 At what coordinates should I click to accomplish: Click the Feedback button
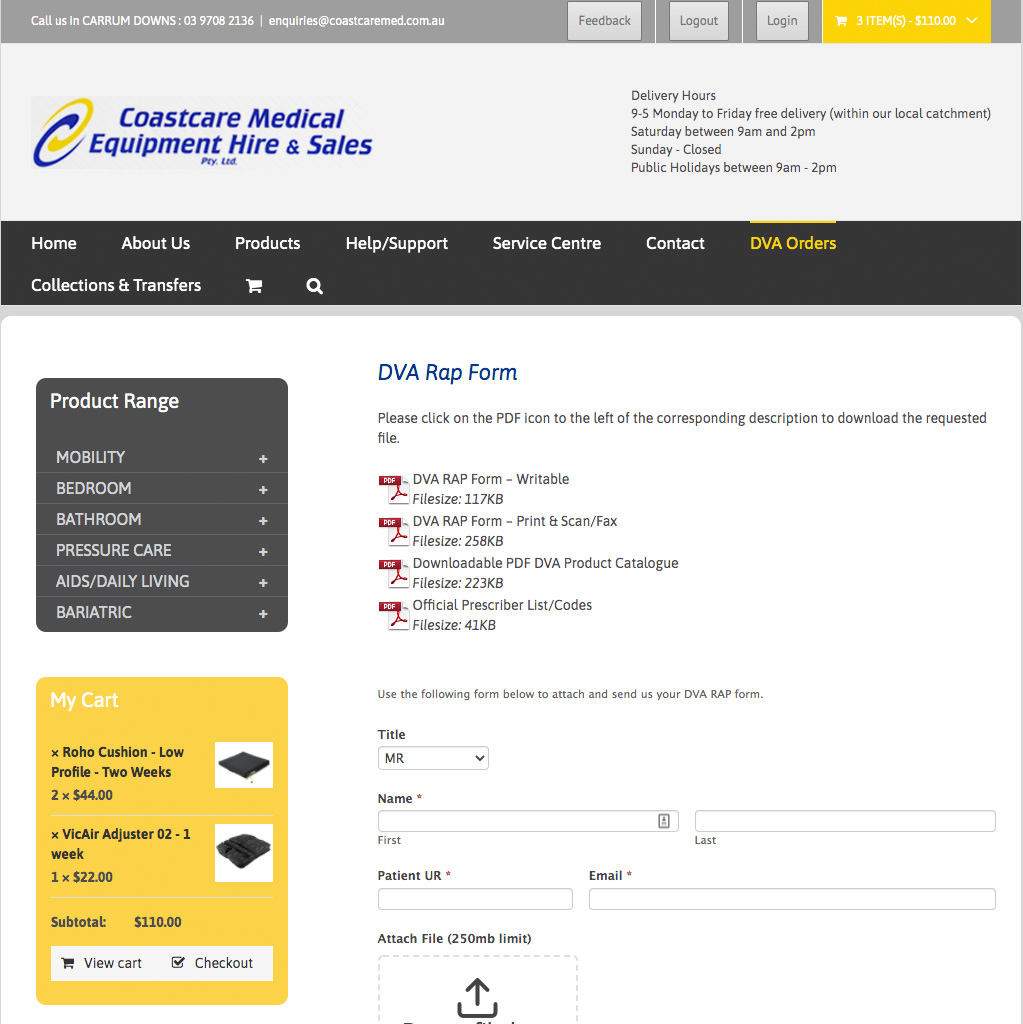604,21
